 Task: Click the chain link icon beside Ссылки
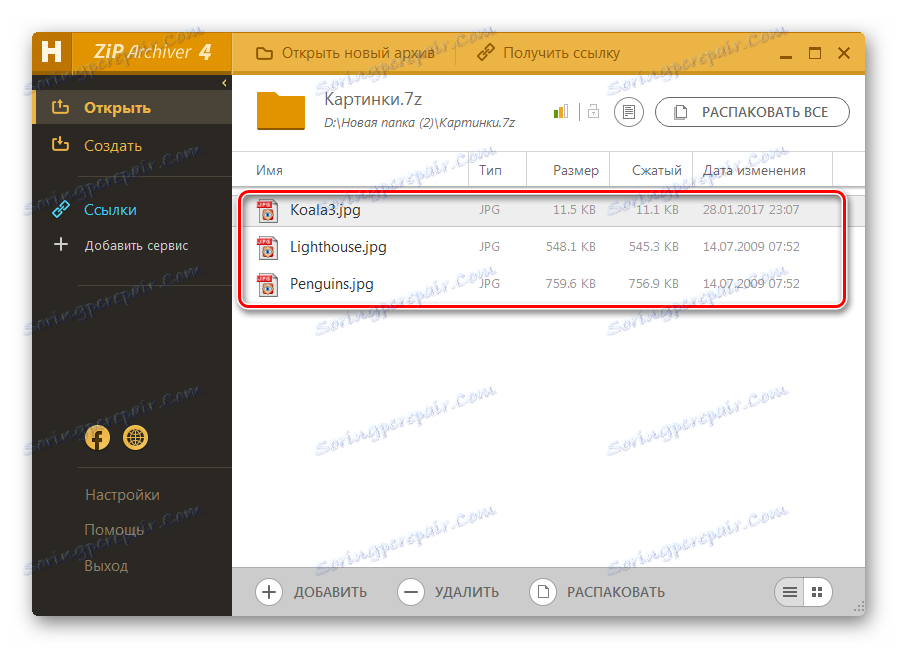pyautogui.click(x=61, y=210)
